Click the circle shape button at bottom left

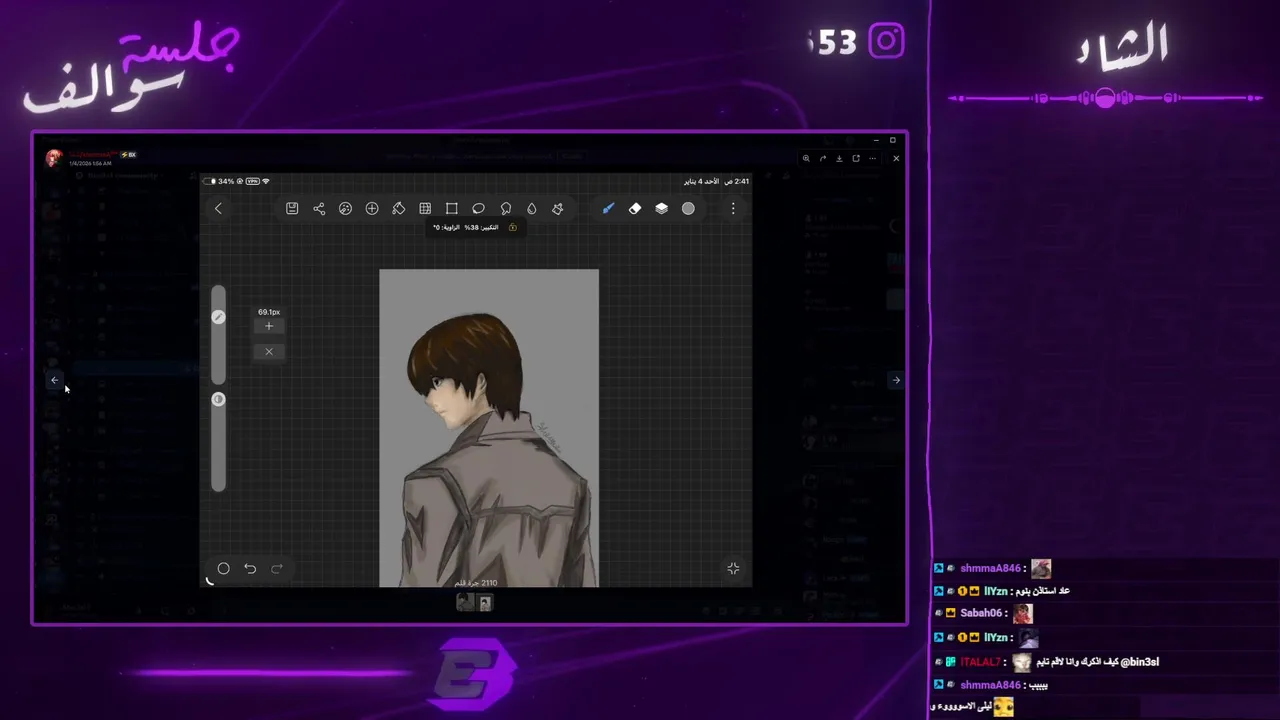tap(224, 568)
